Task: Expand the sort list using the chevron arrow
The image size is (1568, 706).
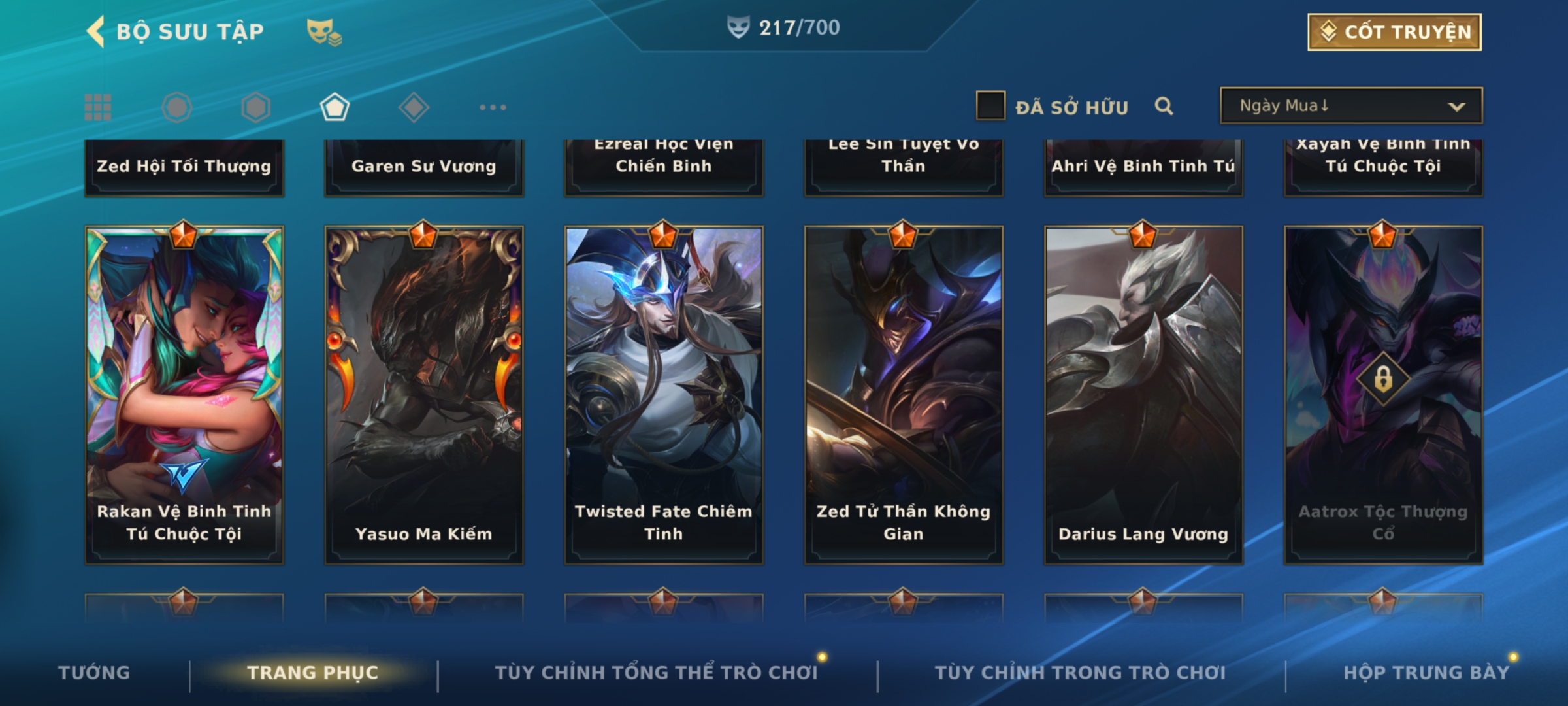Action: (x=1456, y=107)
